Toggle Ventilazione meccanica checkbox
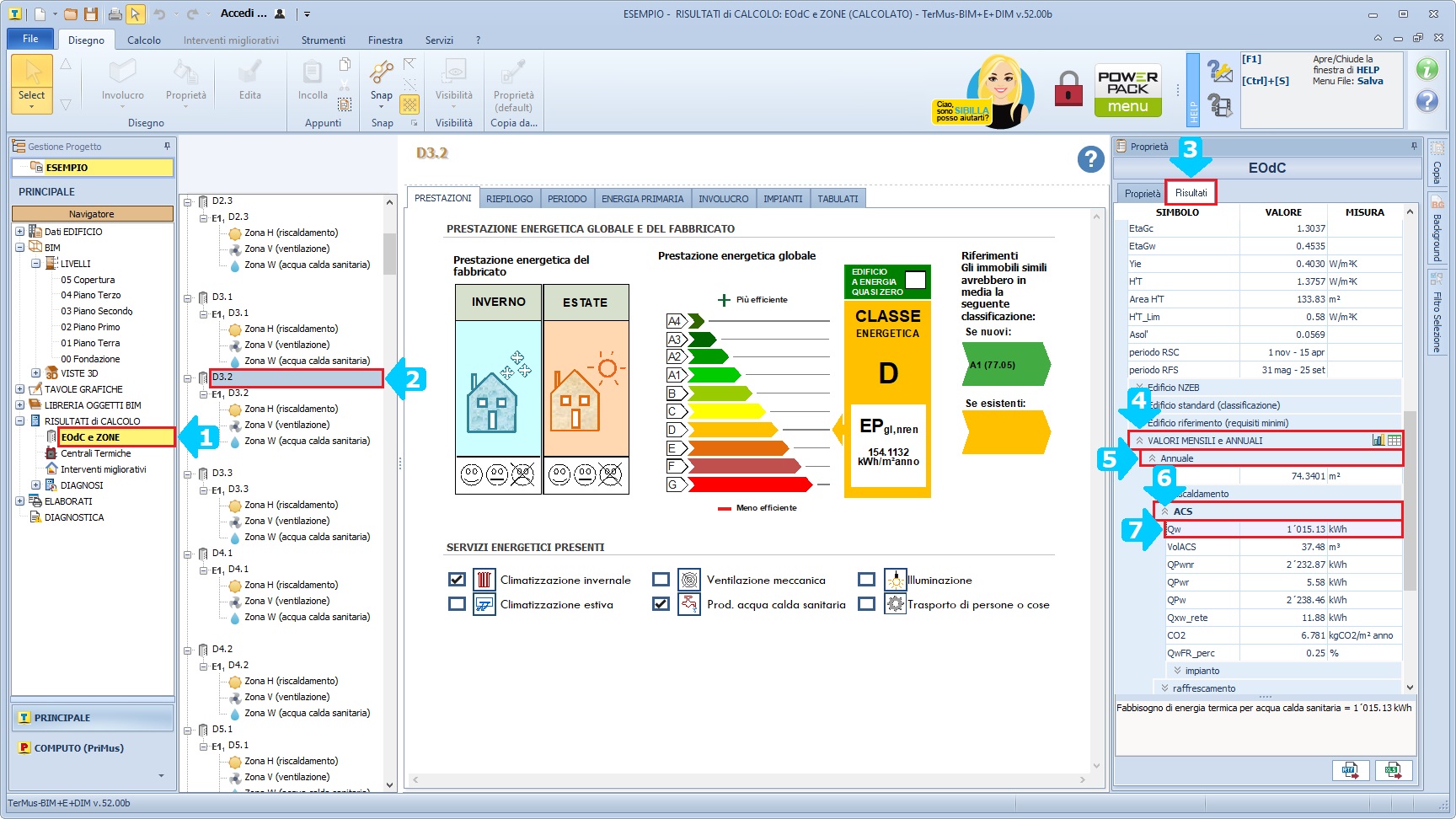This screenshot has width=1456, height=819. (x=661, y=580)
